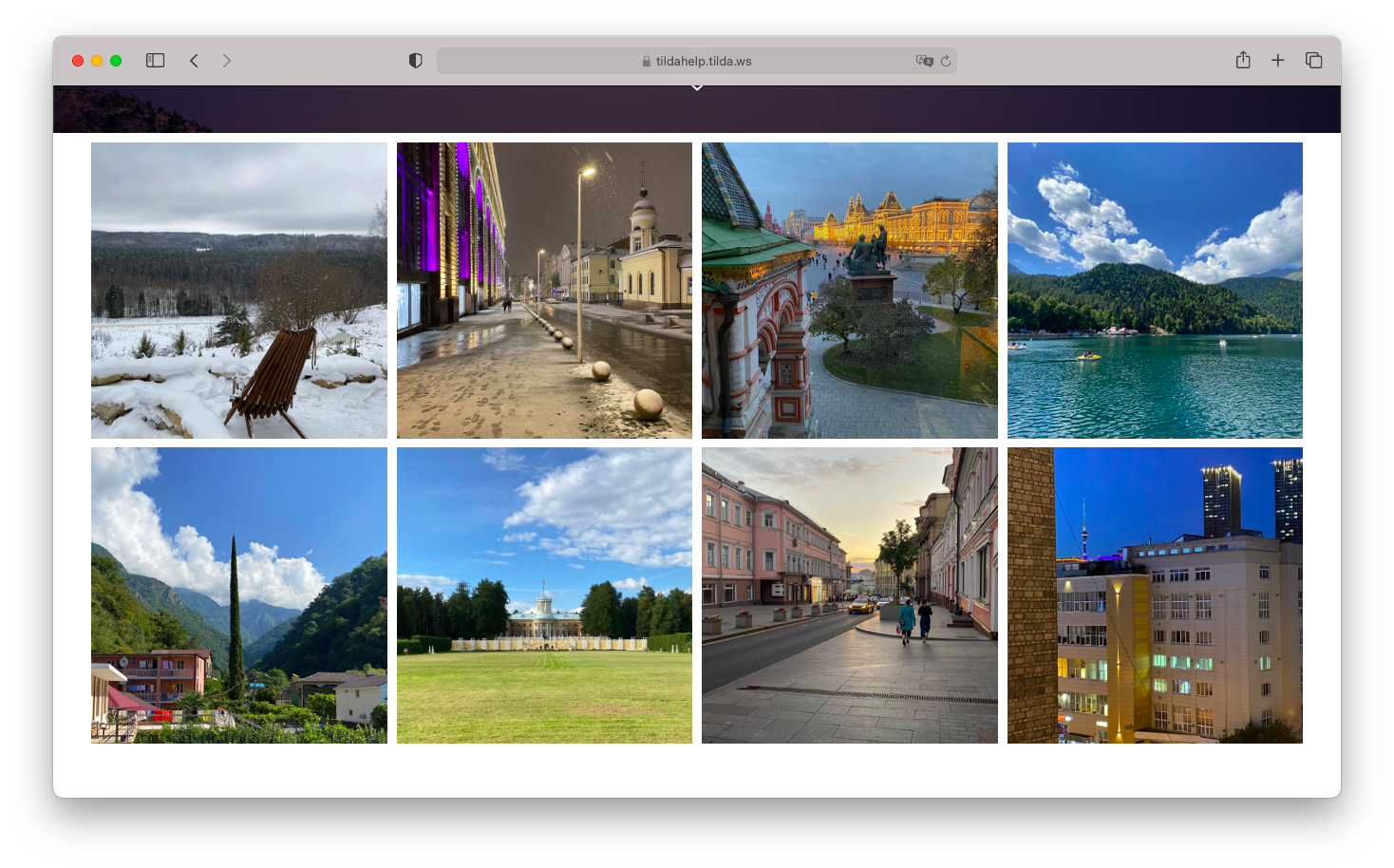
Task: Click the down chevron on the dark header
Action: pyautogui.click(x=697, y=87)
